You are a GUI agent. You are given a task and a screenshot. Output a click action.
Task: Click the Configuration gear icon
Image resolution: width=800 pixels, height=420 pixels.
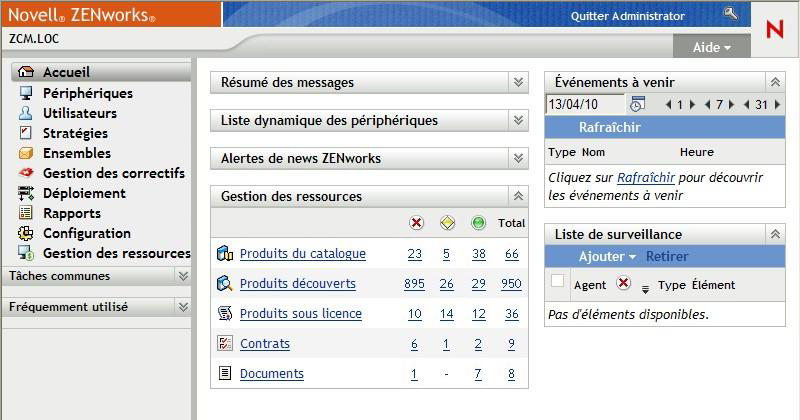(26, 233)
